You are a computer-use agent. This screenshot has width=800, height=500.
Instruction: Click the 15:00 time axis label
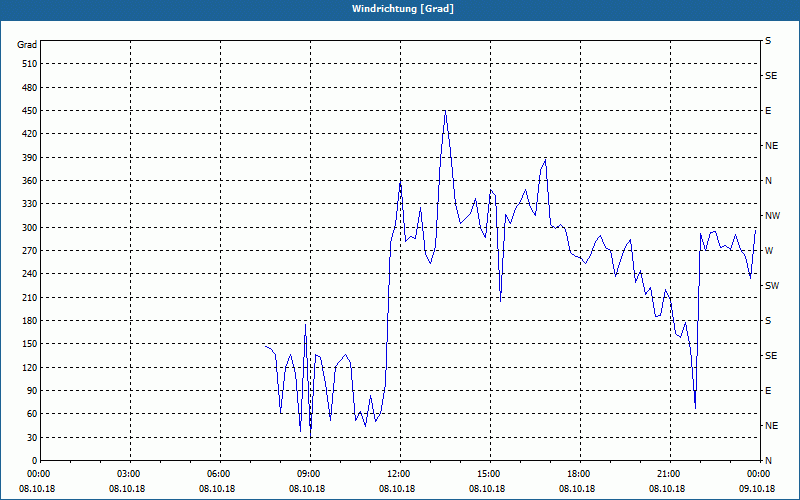click(489, 474)
